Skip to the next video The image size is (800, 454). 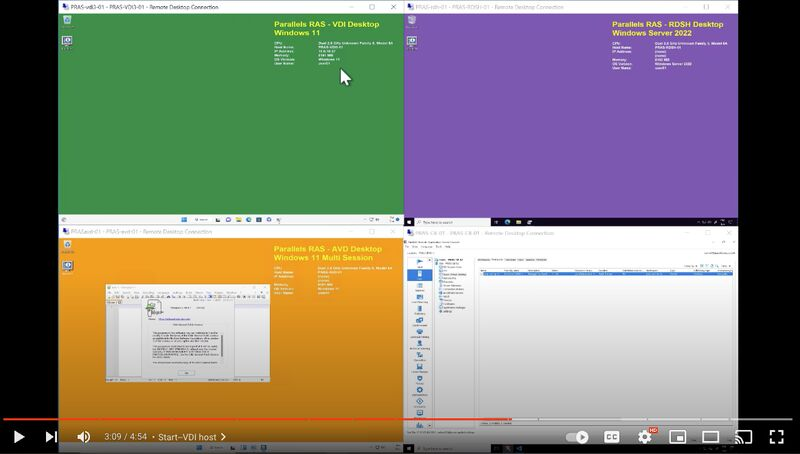click(51, 437)
